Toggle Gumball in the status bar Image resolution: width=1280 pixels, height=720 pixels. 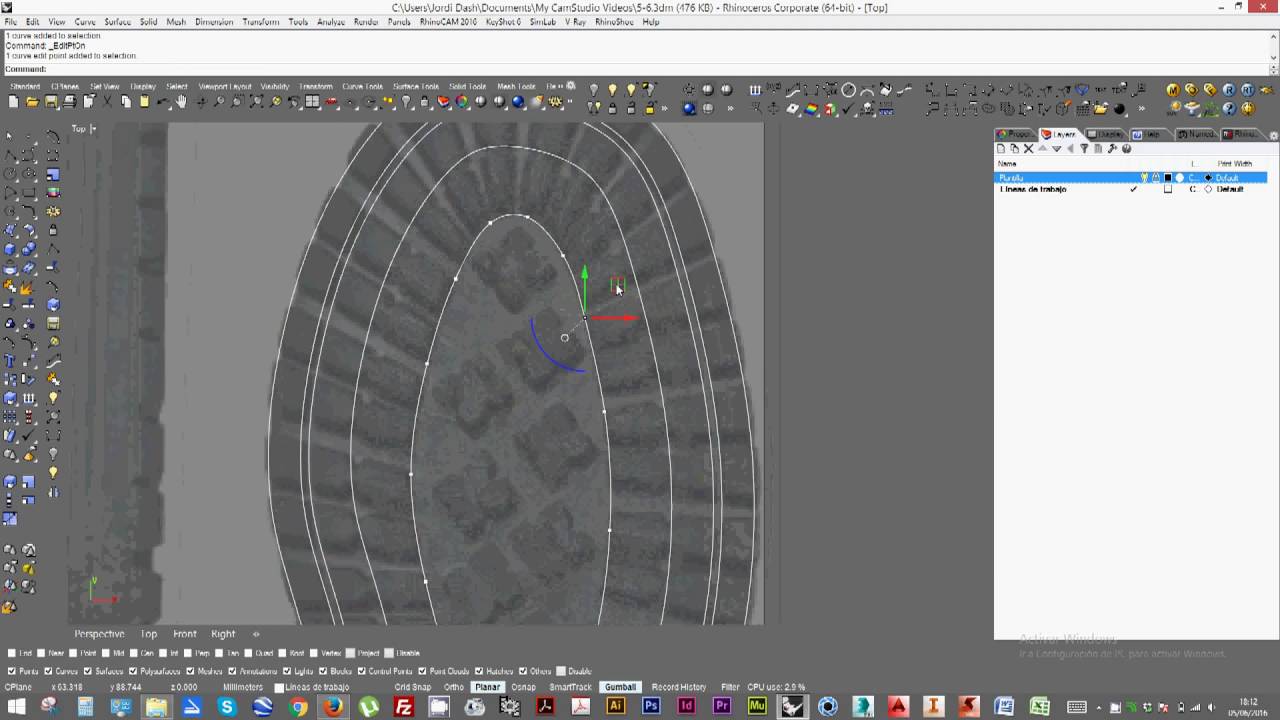click(620, 687)
